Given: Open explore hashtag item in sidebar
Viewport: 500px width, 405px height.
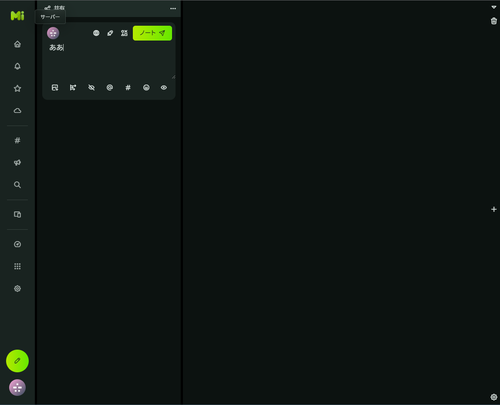Looking at the screenshot, I should 17,140.
